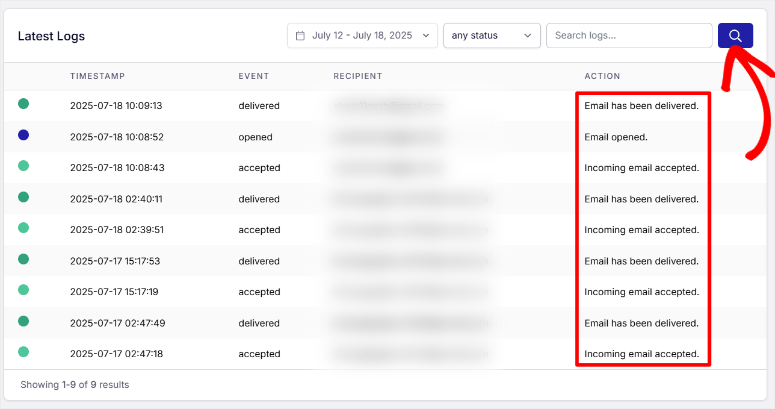Click the green status dot for 10:09:13 log

[x=23, y=103]
